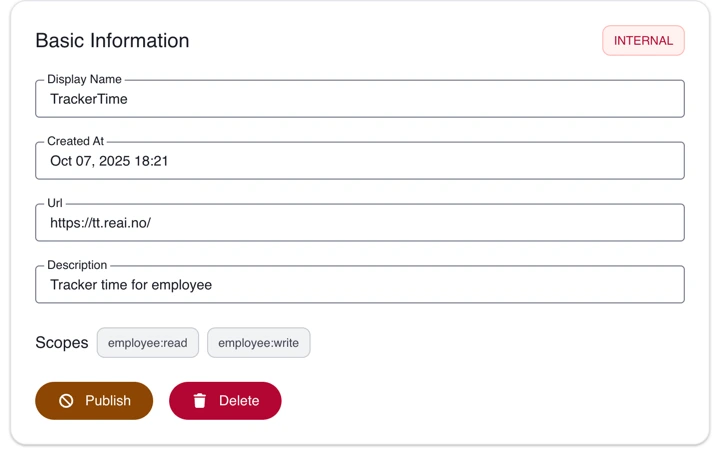Click the Created At floating label
This screenshot has width=722, height=452.
coord(75,141)
